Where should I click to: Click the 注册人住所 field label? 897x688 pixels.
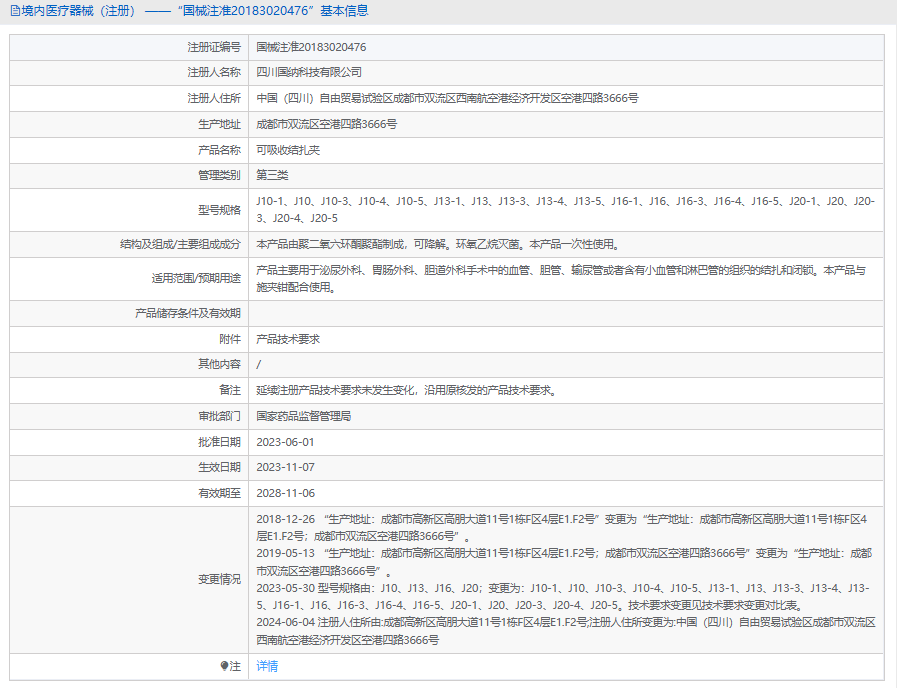tap(214, 98)
